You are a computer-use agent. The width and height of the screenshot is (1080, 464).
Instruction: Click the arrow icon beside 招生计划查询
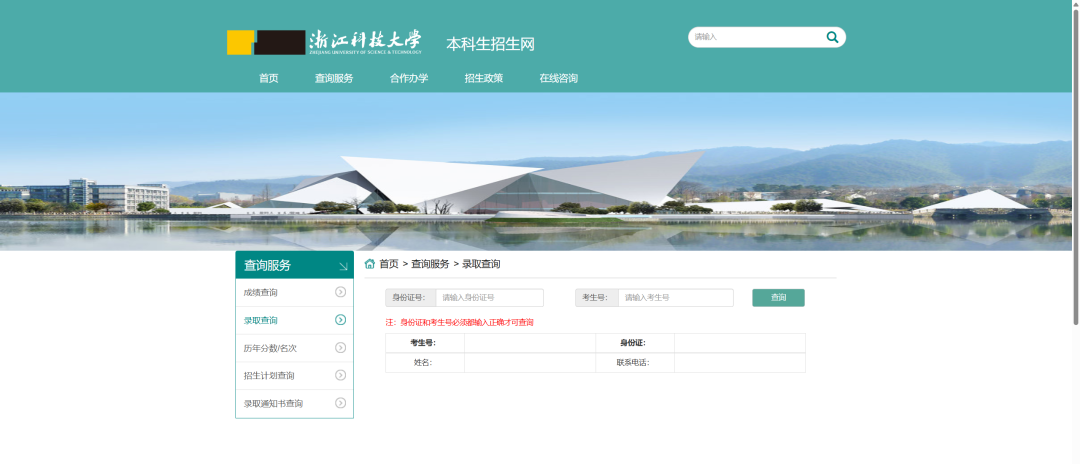tap(340, 375)
